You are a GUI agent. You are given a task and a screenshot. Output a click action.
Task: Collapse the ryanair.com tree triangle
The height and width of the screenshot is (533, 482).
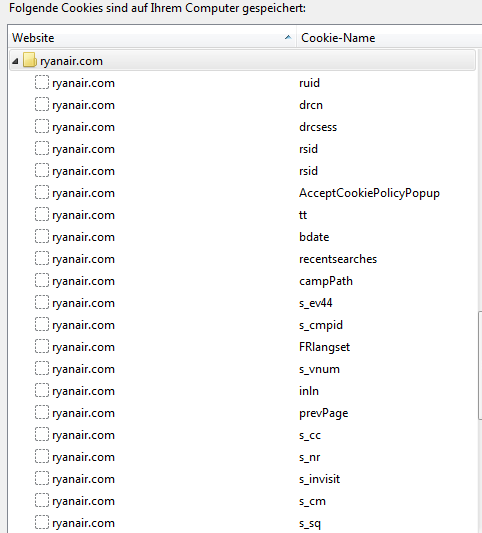[x=15, y=61]
